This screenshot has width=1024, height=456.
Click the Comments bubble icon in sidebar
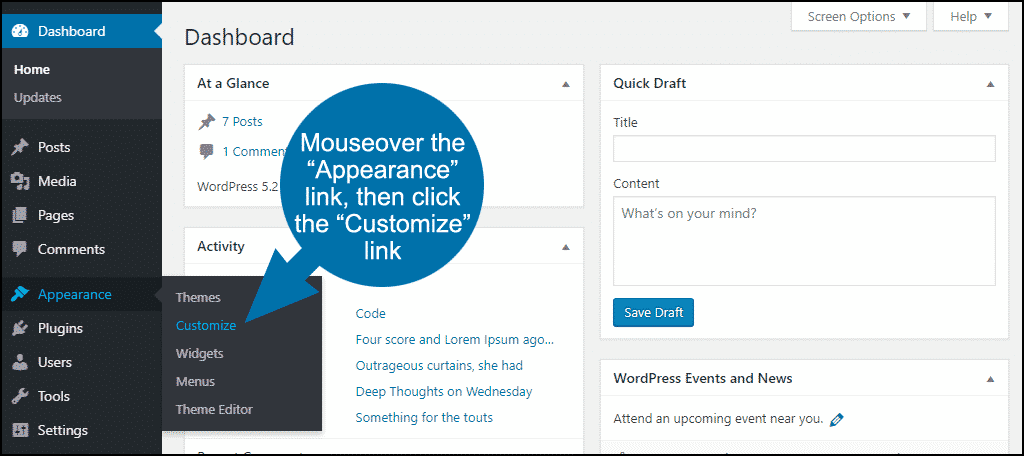[x=20, y=249]
